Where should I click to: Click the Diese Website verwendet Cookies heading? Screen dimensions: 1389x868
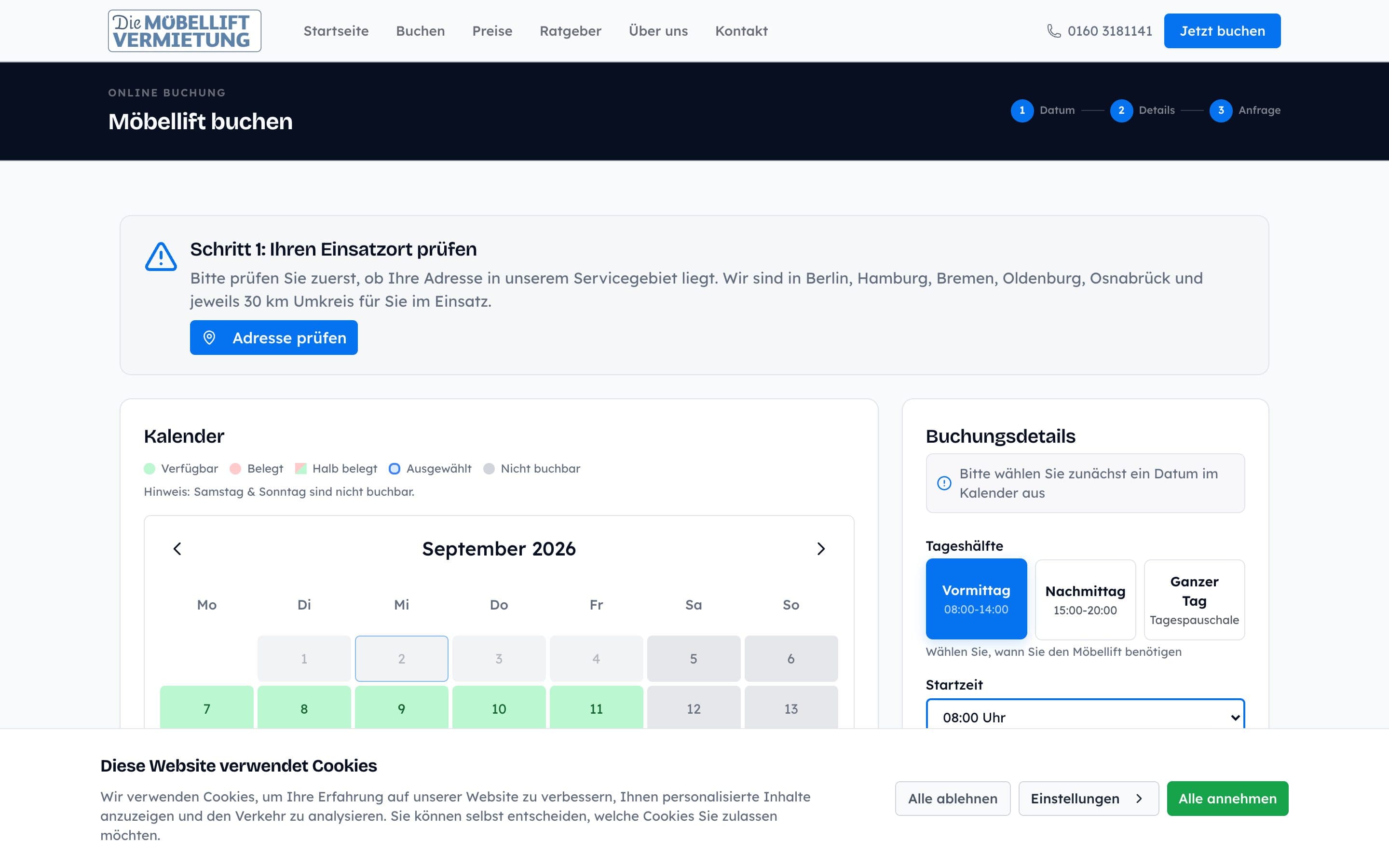[x=239, y=766]
